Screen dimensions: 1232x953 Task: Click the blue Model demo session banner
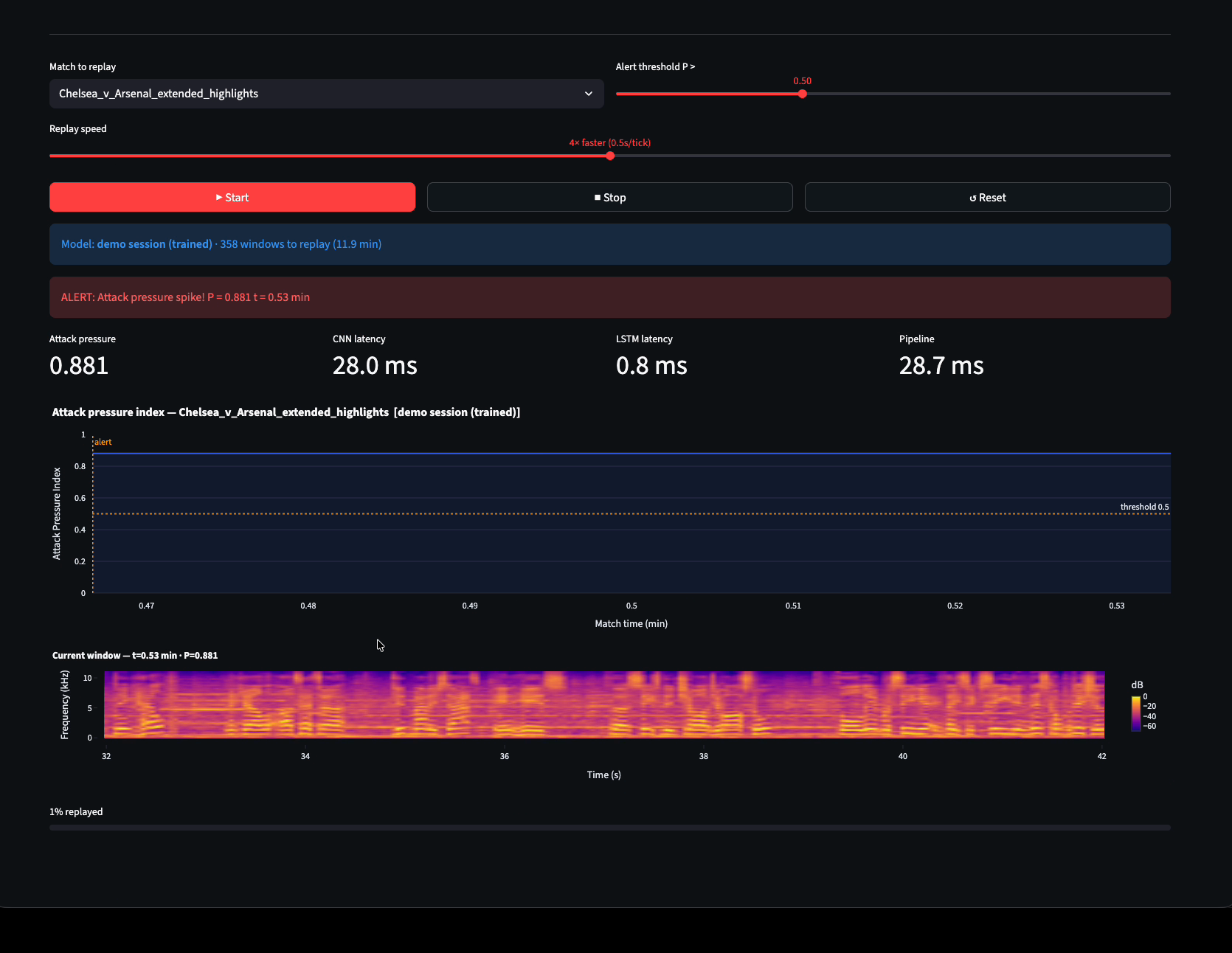(609, 244)
